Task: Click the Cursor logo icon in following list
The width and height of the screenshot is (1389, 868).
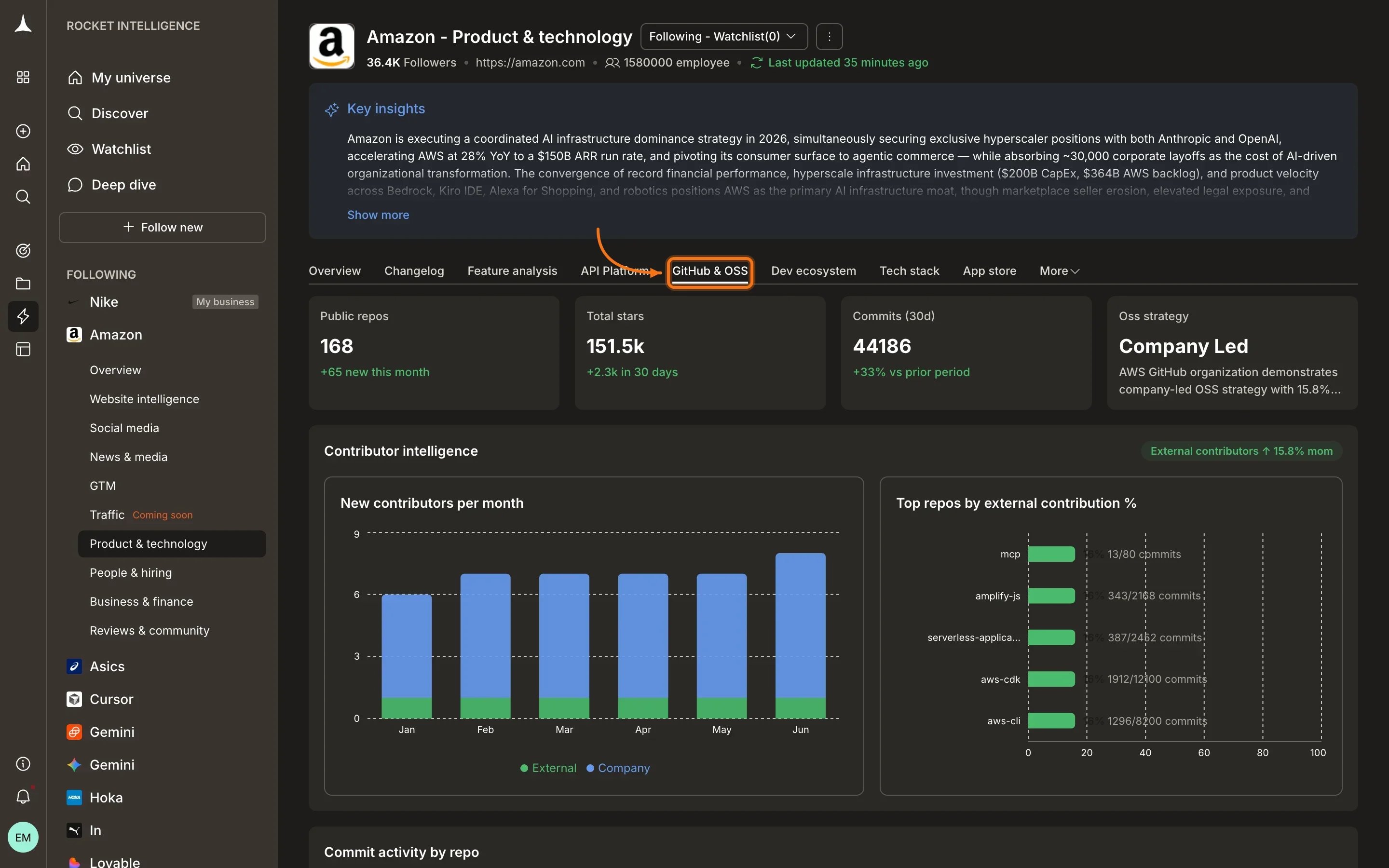Action: click(74, 699)
